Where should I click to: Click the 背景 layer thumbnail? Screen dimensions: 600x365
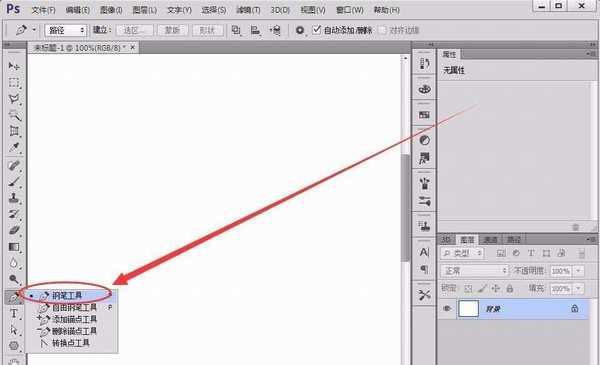468,309
